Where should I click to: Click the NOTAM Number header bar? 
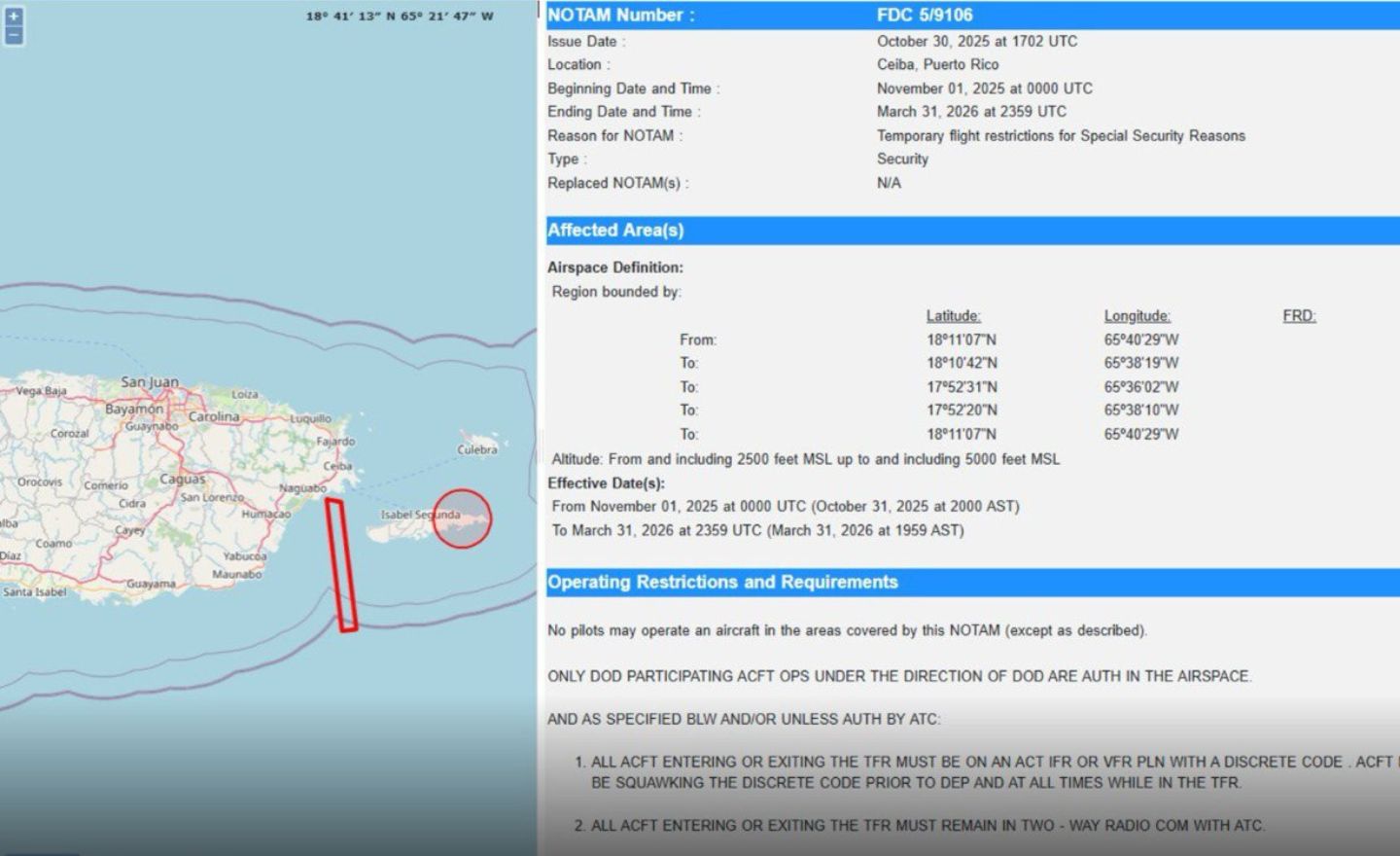(620, 16)
